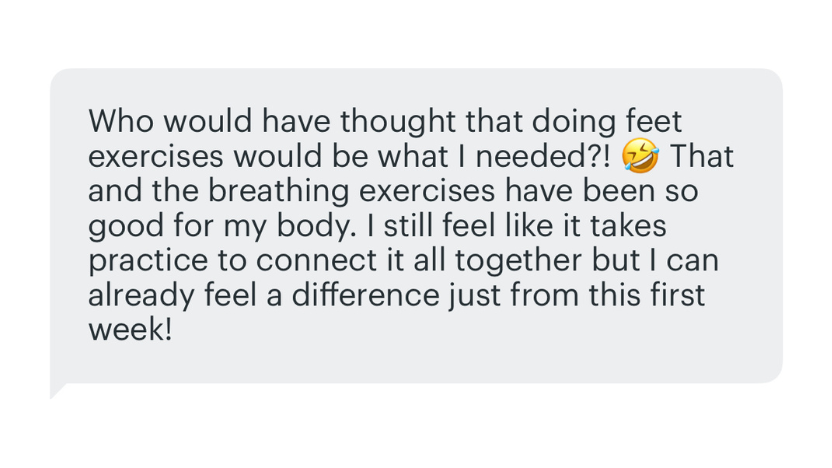
Task: Click the word "together" in the fifth line
Action: (x=518, y=261)
